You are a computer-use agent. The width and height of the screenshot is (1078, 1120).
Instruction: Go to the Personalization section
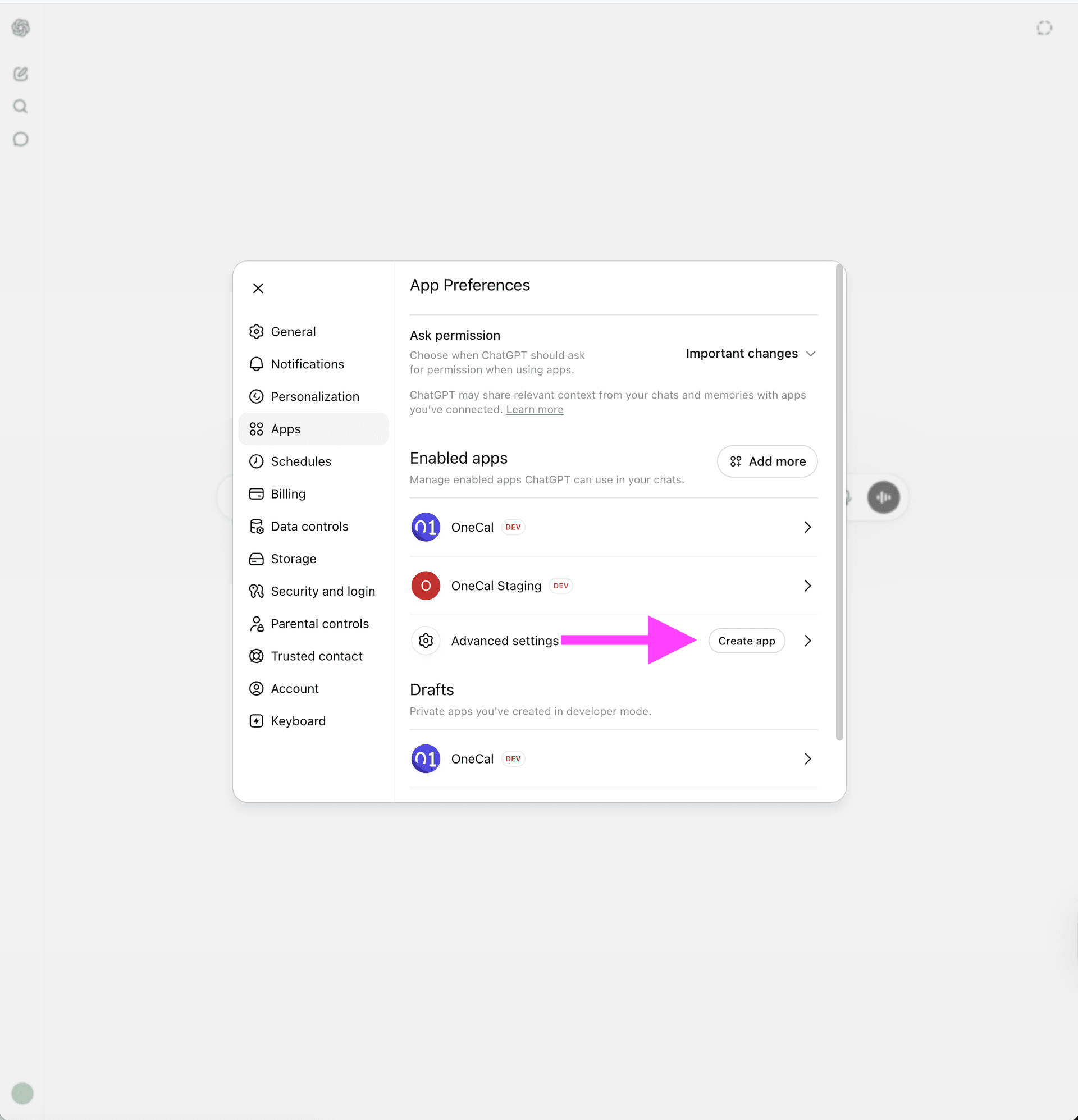[313, 396]
